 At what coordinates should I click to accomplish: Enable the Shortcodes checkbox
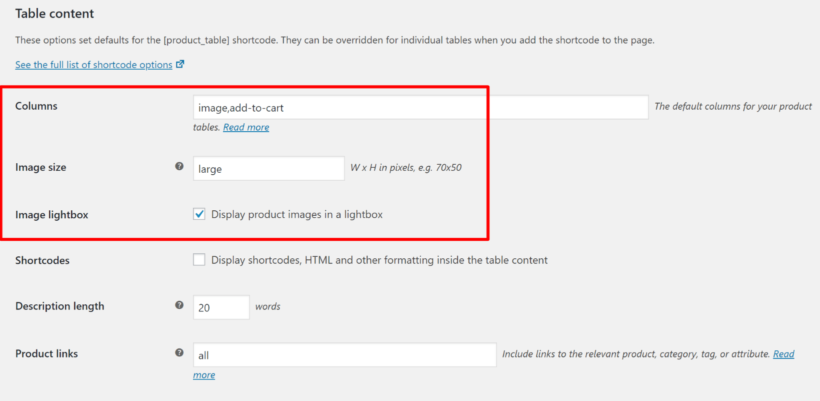199,260
